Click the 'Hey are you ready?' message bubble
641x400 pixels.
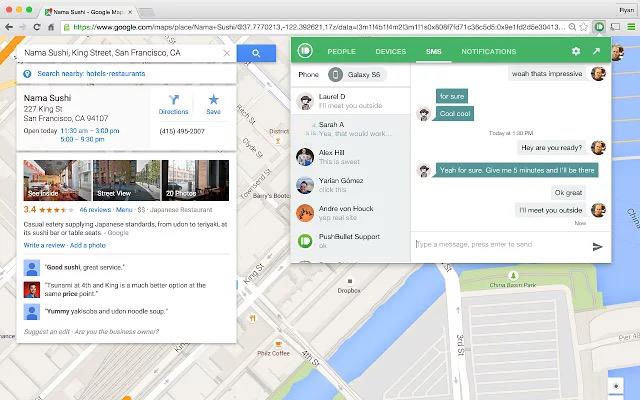[x=551, y=148]
